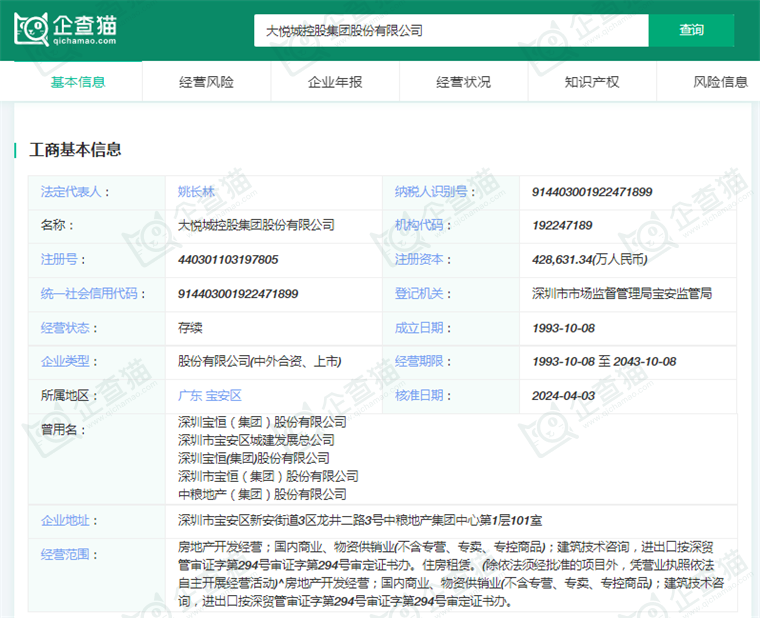Select operating status value 存续
The image size is (760, 618).
pos(190,328)
